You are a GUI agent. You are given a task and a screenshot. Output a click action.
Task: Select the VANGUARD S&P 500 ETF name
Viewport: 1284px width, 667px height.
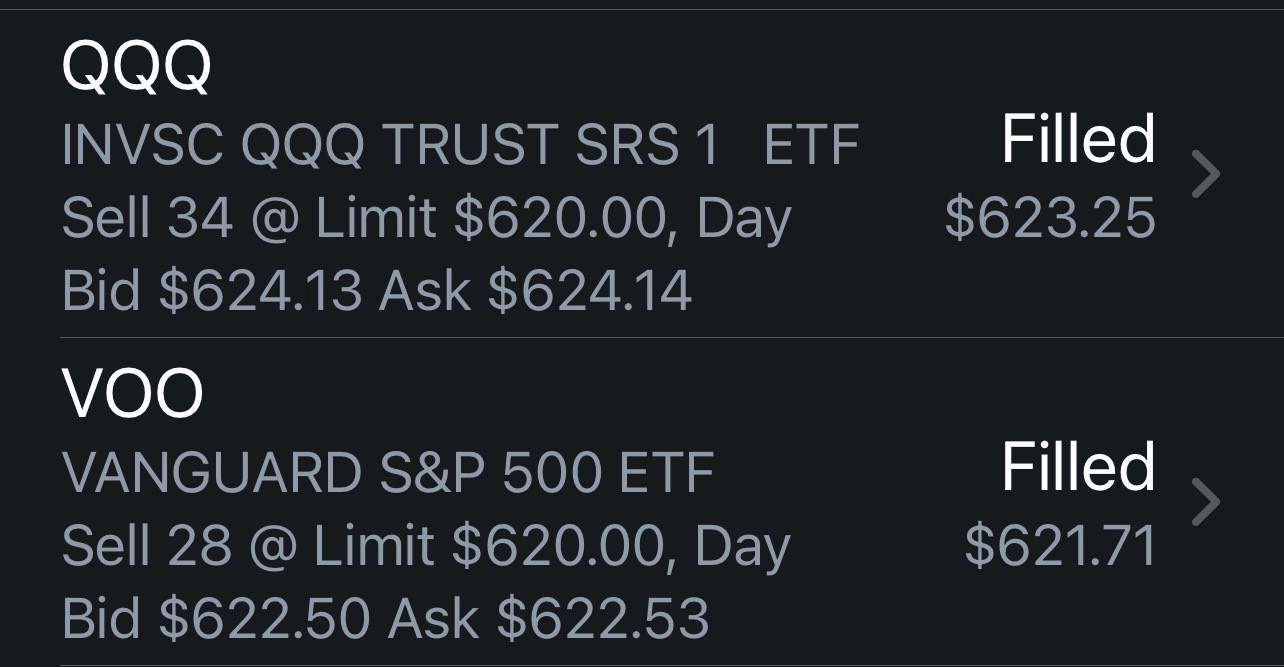(x=388, y=473)
